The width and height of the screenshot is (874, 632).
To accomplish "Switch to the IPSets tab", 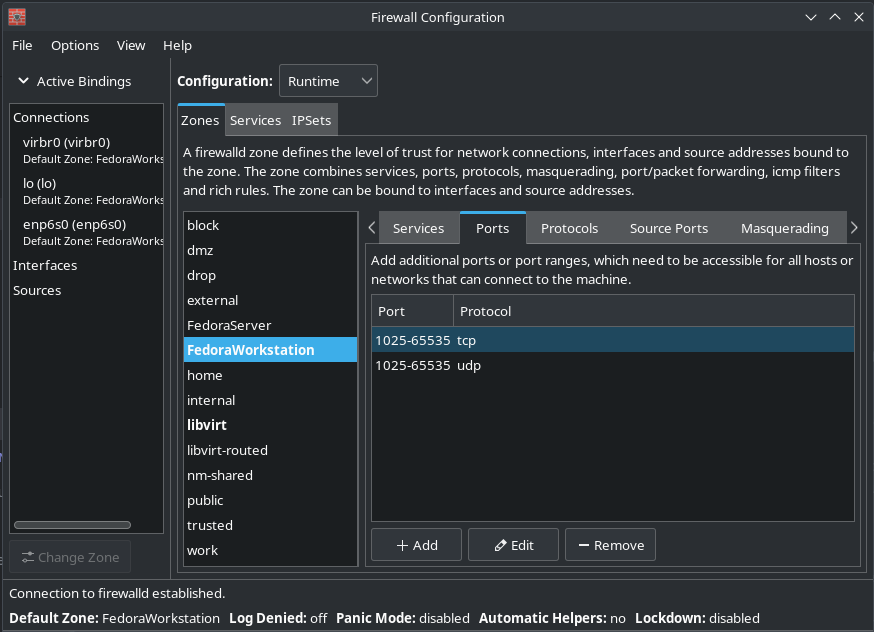I will click(x=311, y=120).
